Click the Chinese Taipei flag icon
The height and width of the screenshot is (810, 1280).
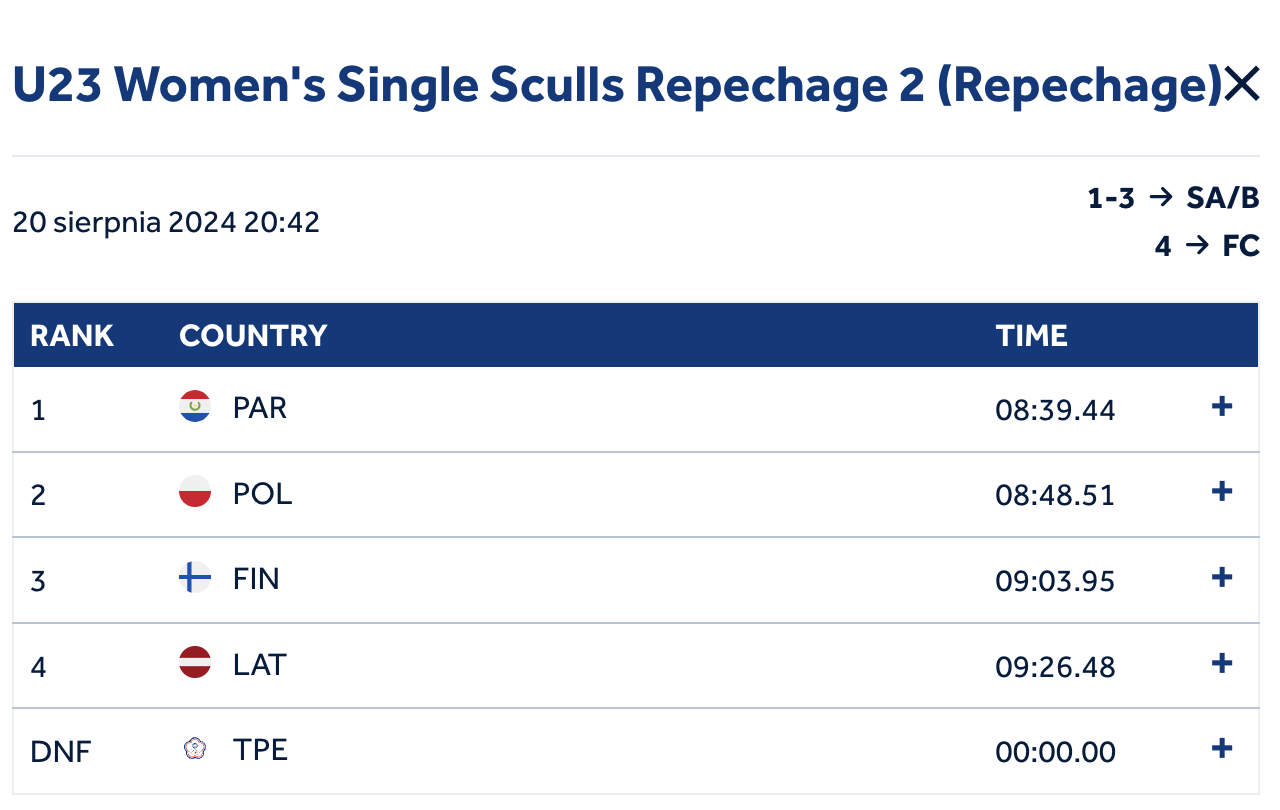(x=195, y=748)
